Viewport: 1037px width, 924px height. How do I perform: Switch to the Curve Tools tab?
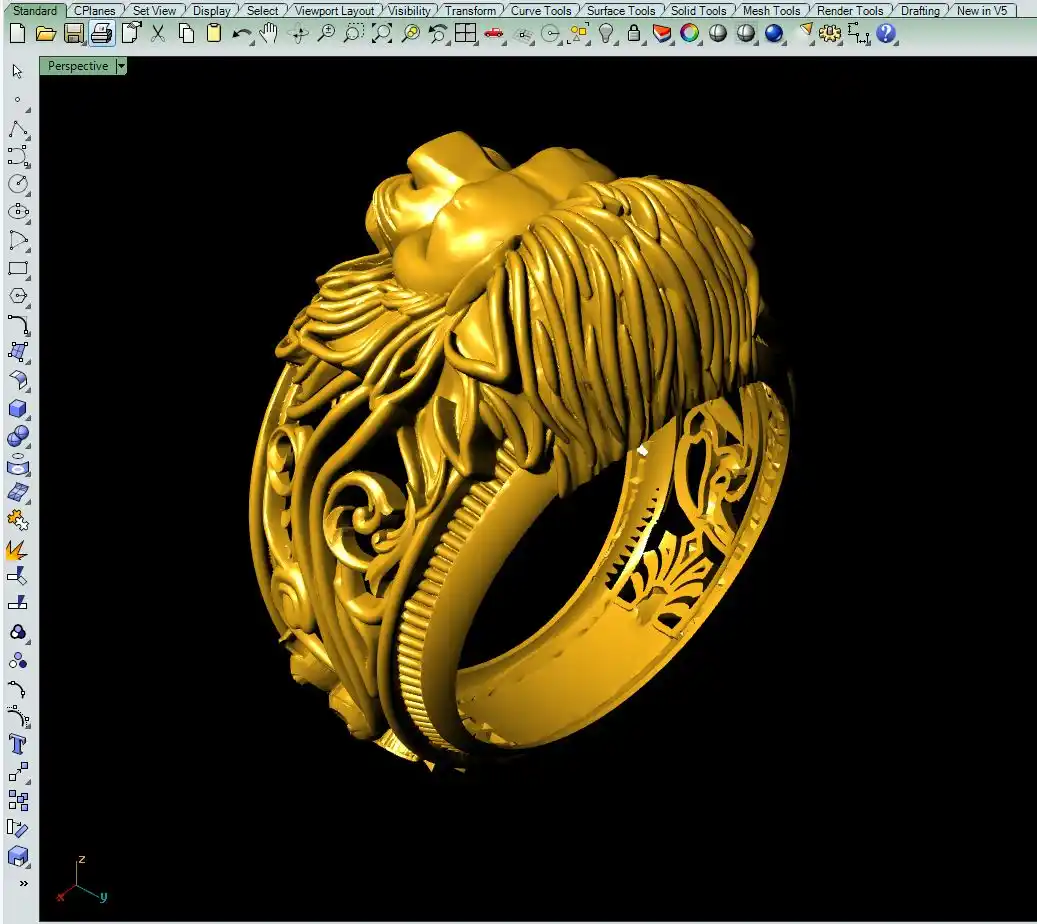pyautogui.click(x=541, y=11)
